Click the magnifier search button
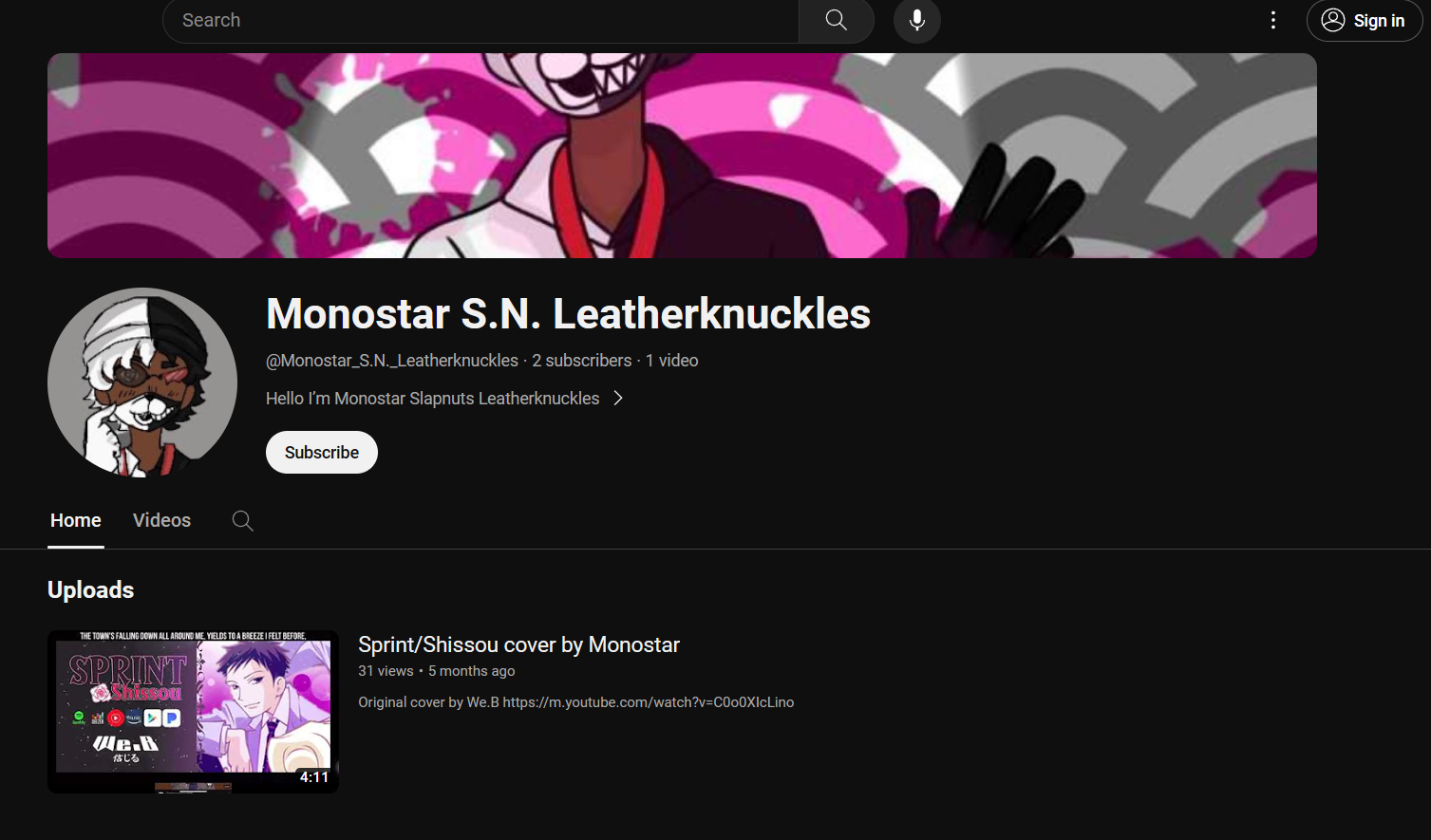This screenshot has height=840, width=1431. tap(836, 20)
